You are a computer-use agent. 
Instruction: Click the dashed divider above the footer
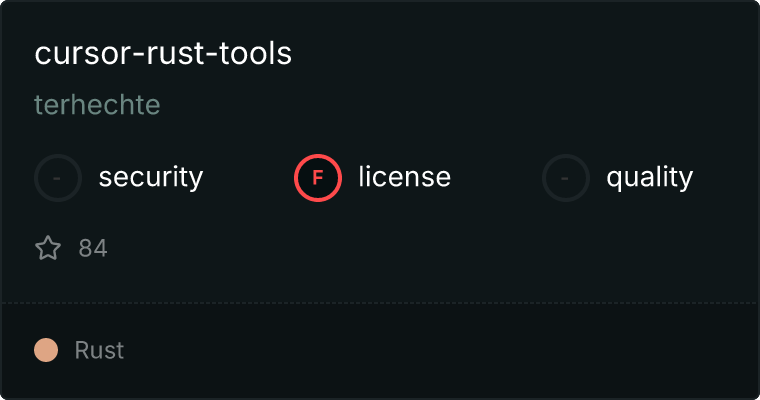[380, 302]
